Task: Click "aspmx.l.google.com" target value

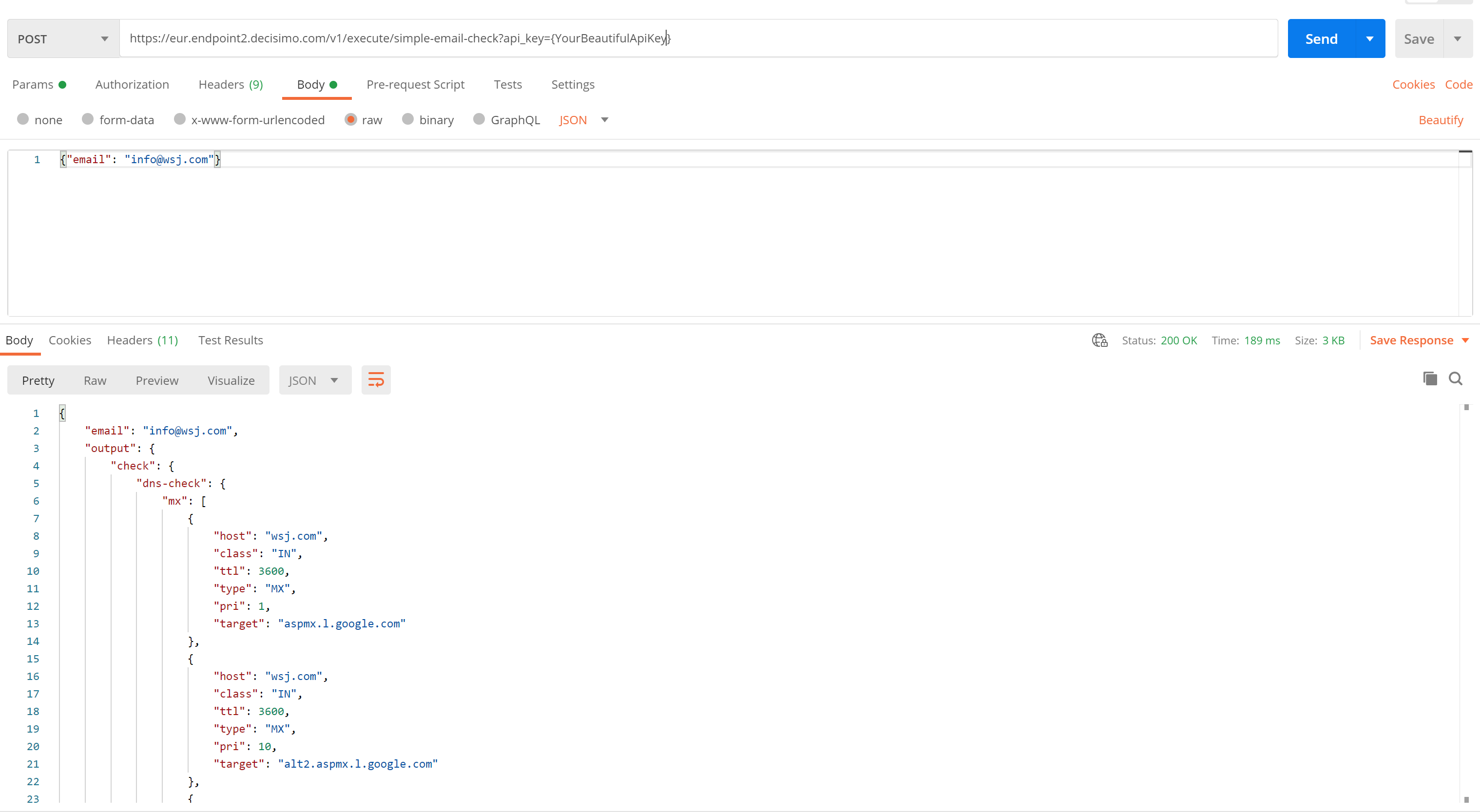Action: (x=342, y=623)
